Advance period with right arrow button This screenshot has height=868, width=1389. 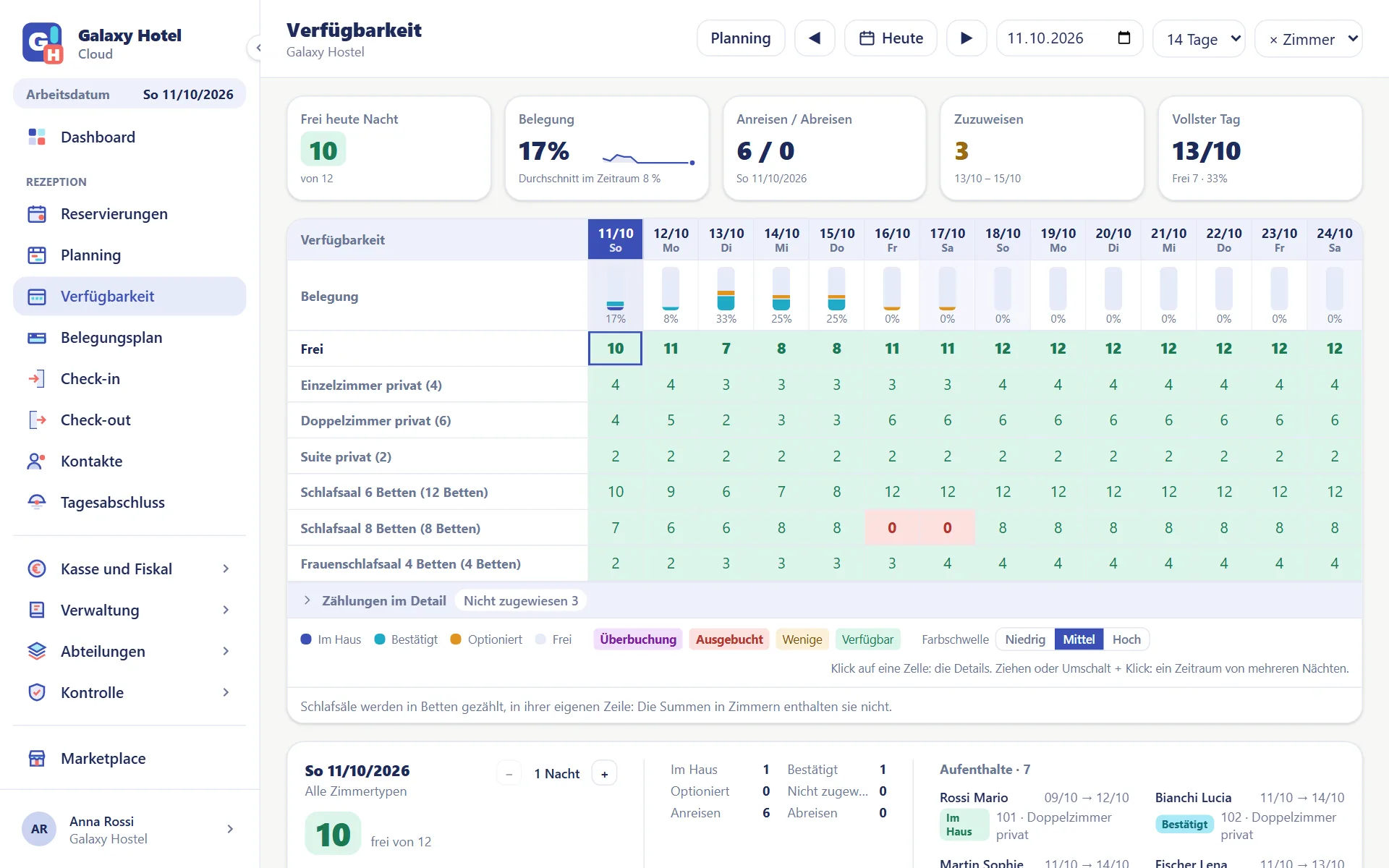coord(967,38)
